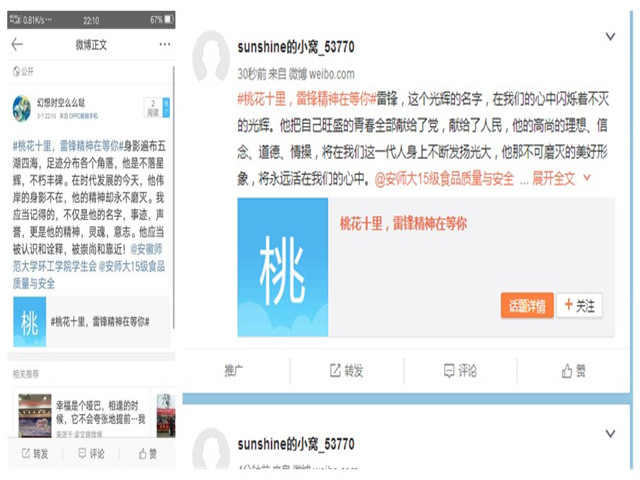640x480 pixels.
Task: Tap the back arrow in mobile header
Action: (x=17, y=45)
